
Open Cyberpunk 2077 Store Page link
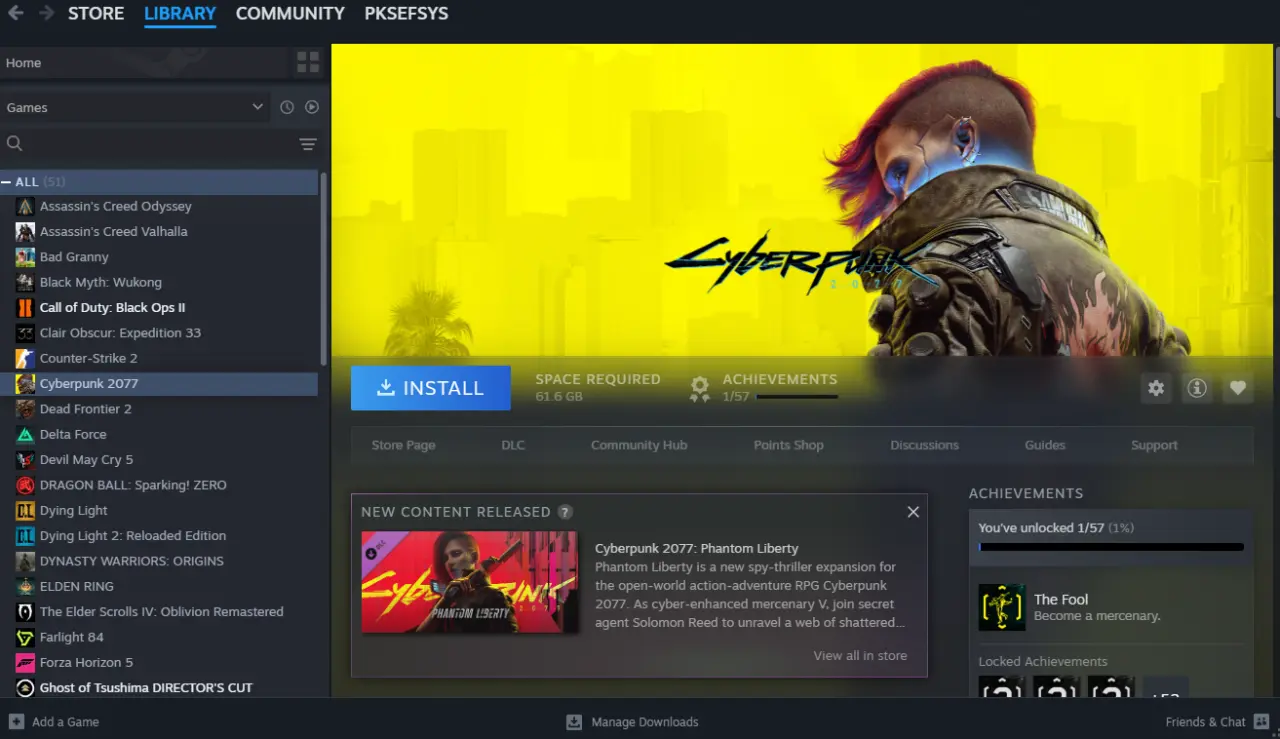tap(403, 445)
